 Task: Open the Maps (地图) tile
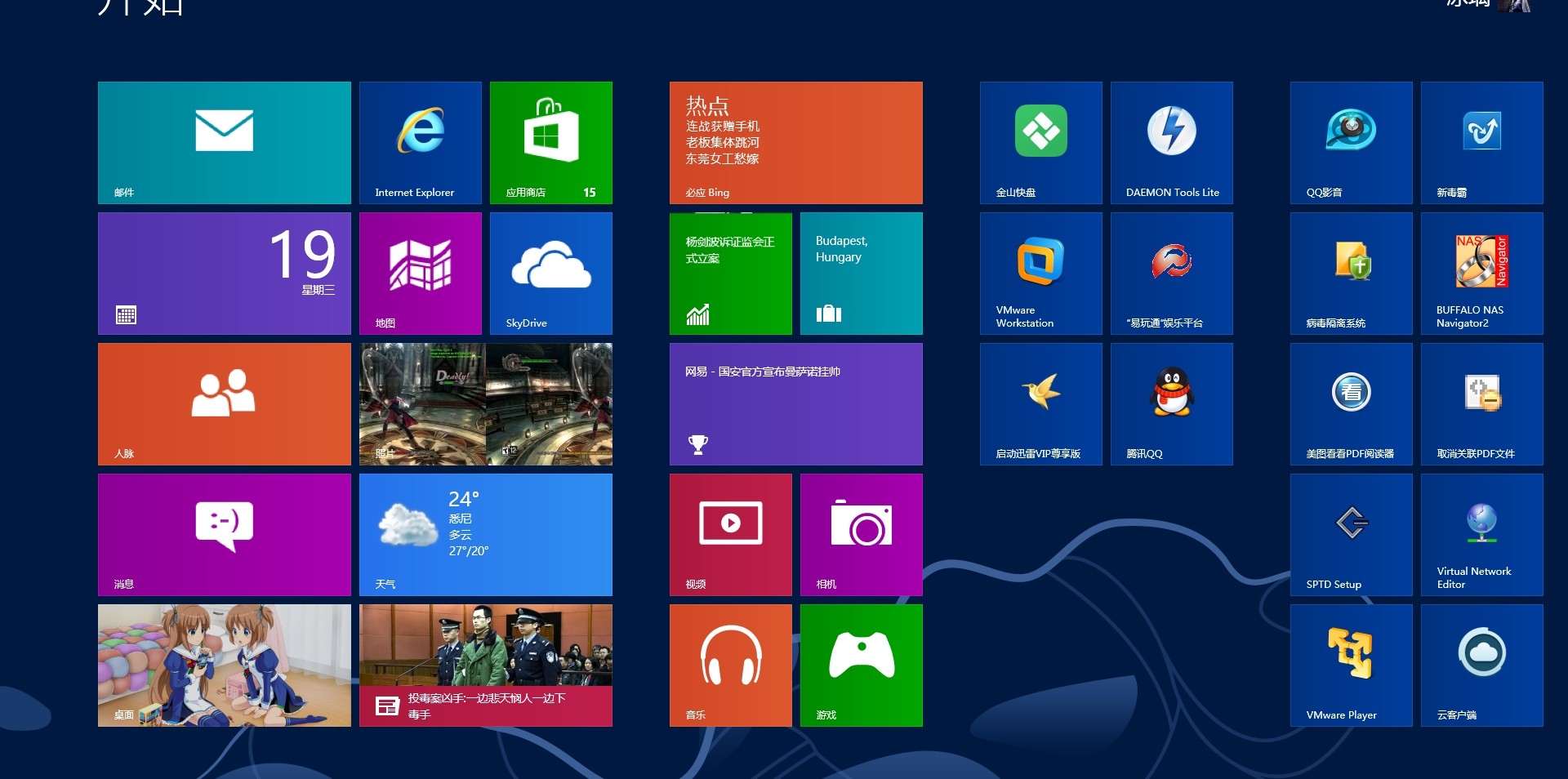point(421,274)
